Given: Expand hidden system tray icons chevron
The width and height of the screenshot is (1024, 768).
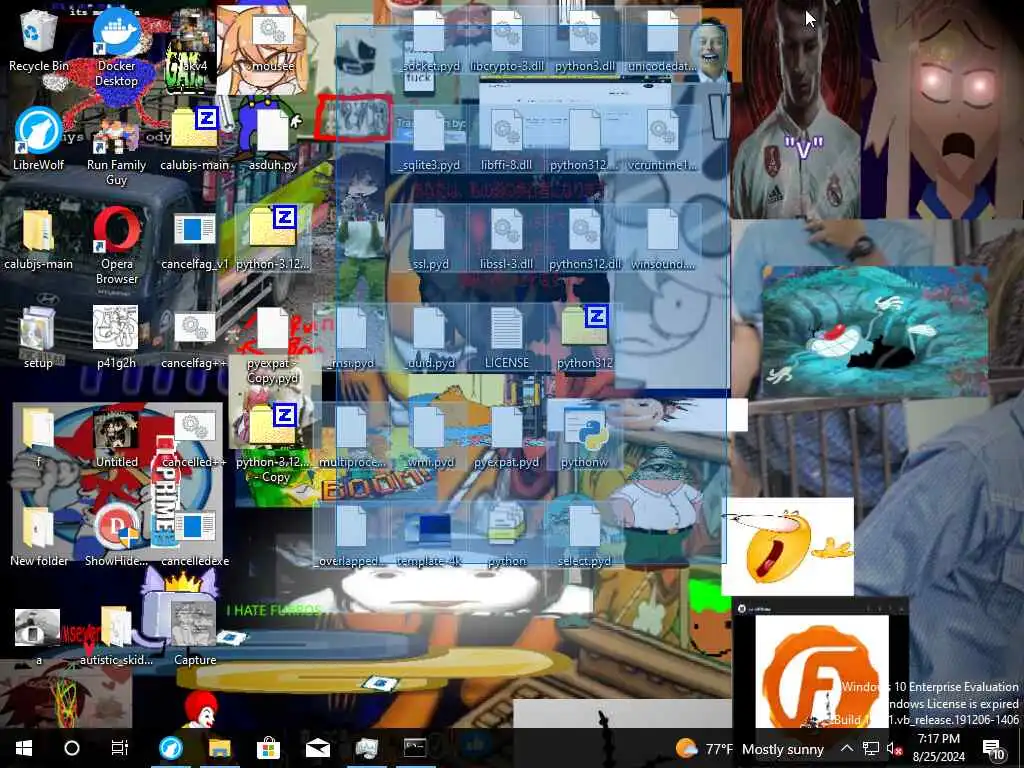Looking at the screenshot, I should [846, 748].
